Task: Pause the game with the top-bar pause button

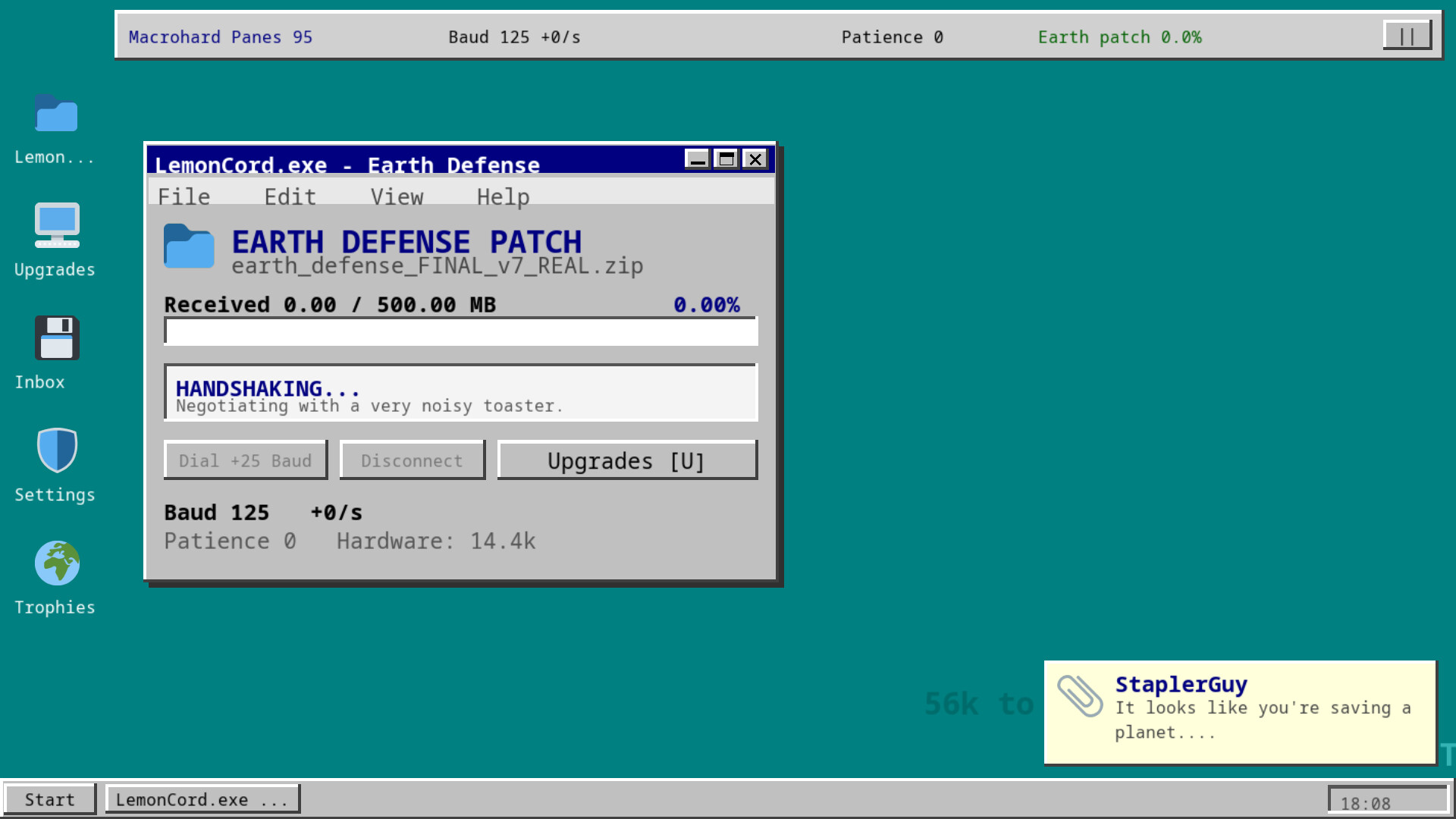Action: pyautogui.click(x=1407, y=36)
